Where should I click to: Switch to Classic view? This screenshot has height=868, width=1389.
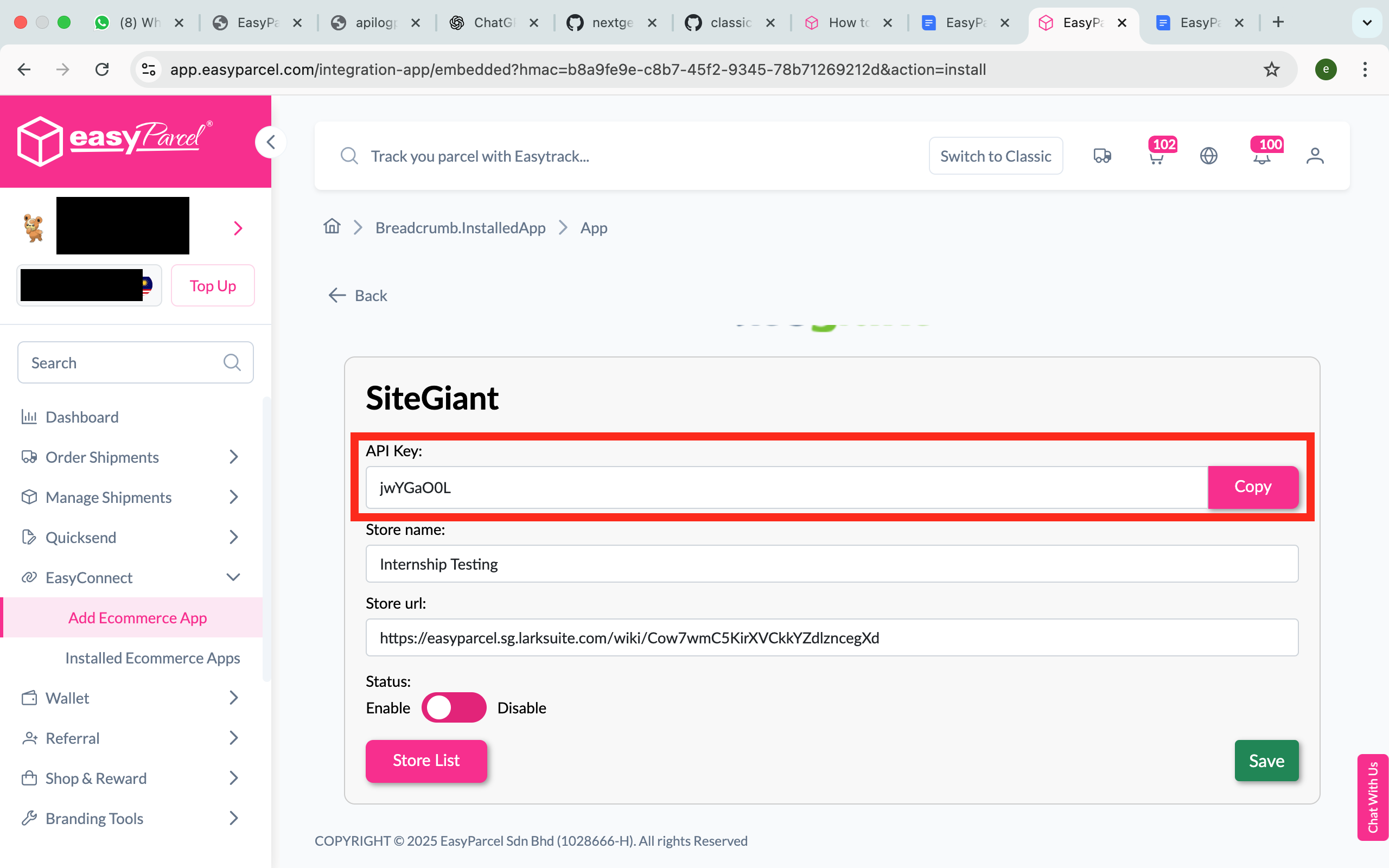(x=996, y=156)
